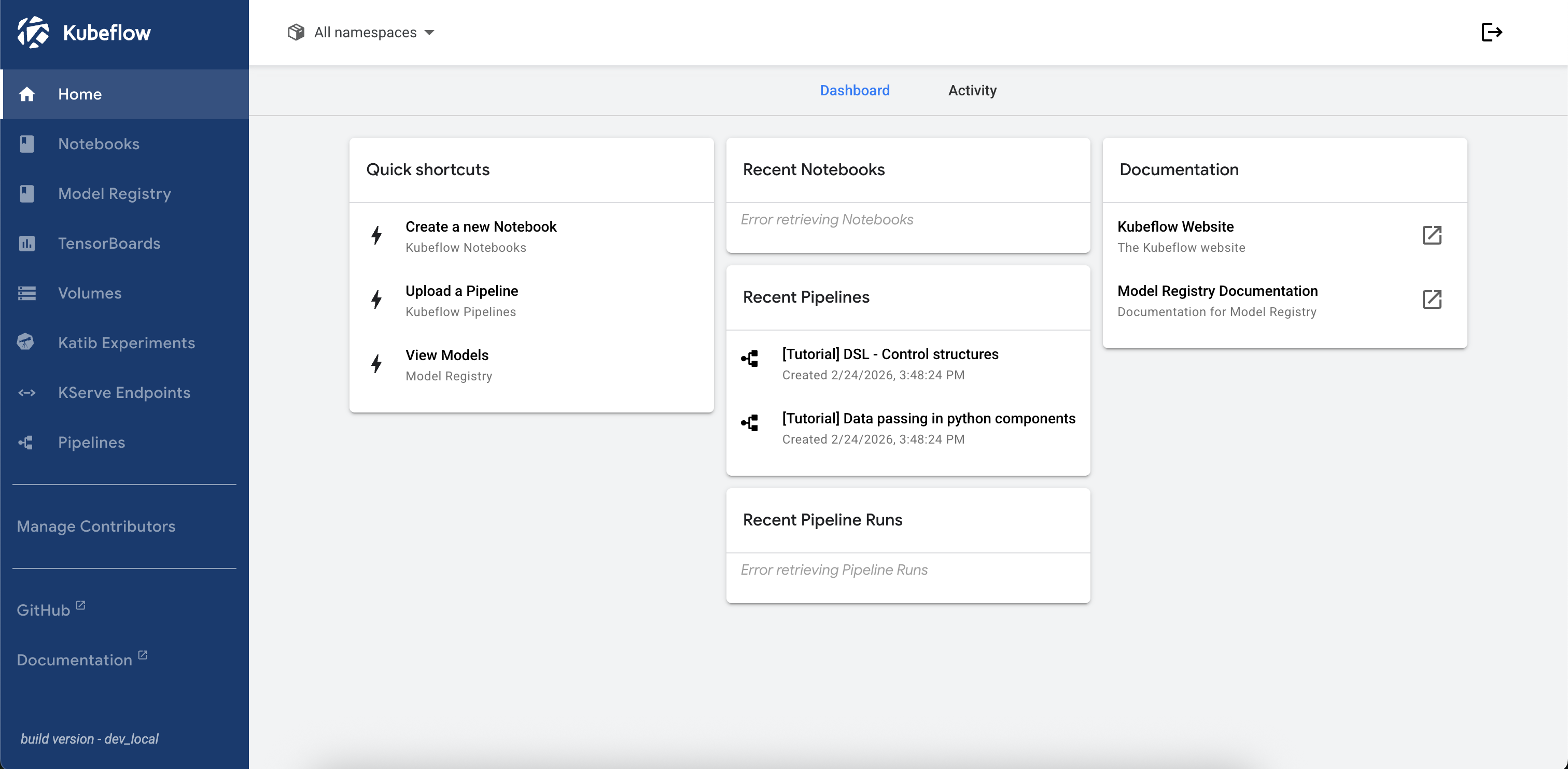Click 'build version - dev_local' text
Screen dimensions: 1568x769
click(x=90, y=738)
